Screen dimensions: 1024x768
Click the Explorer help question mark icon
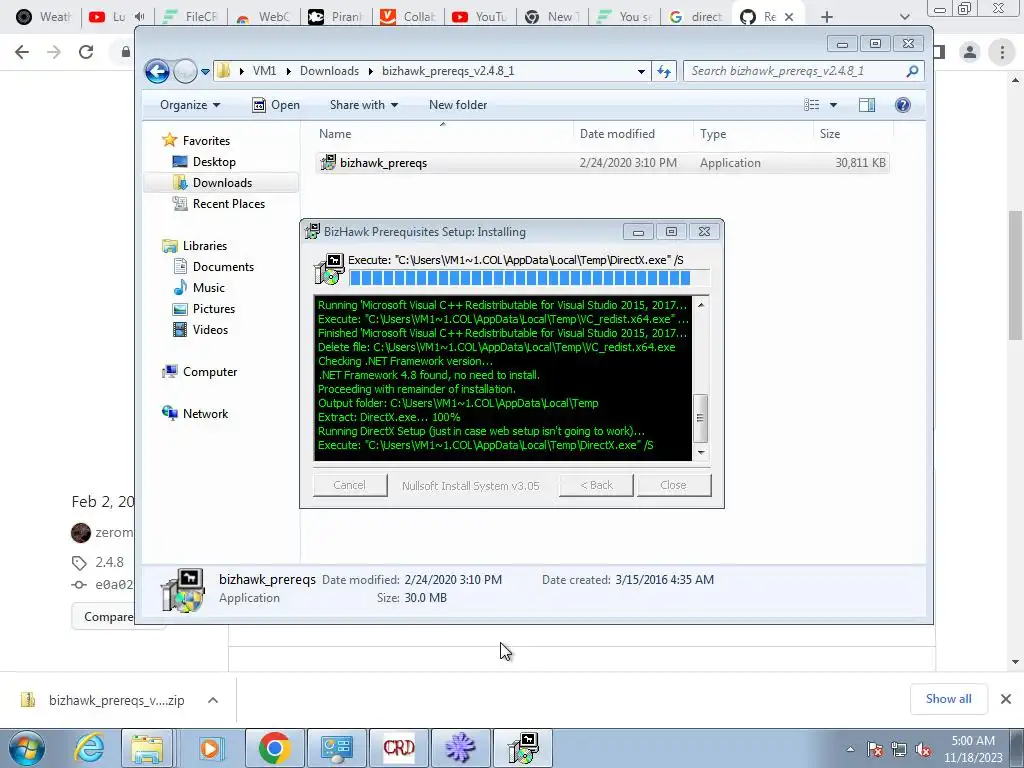click(x=903, y=105)
